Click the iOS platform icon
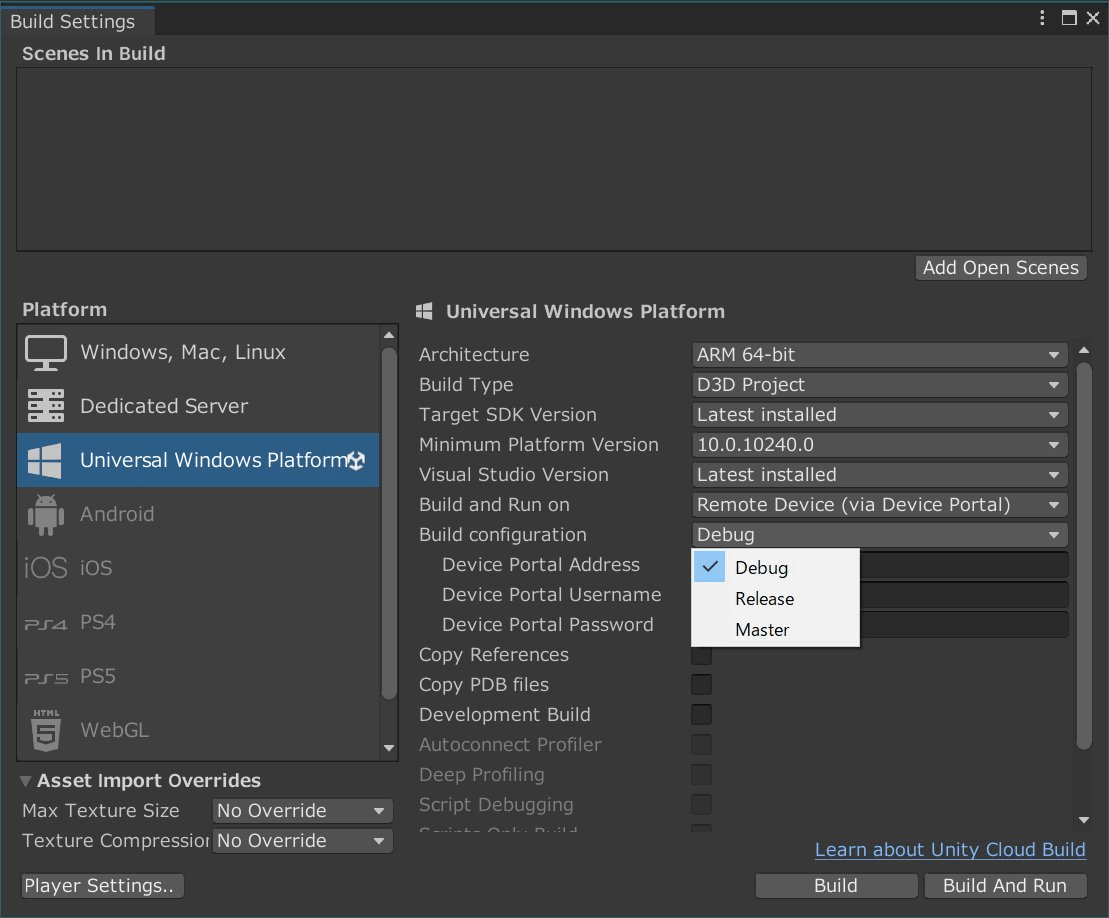 coord(45,568)
